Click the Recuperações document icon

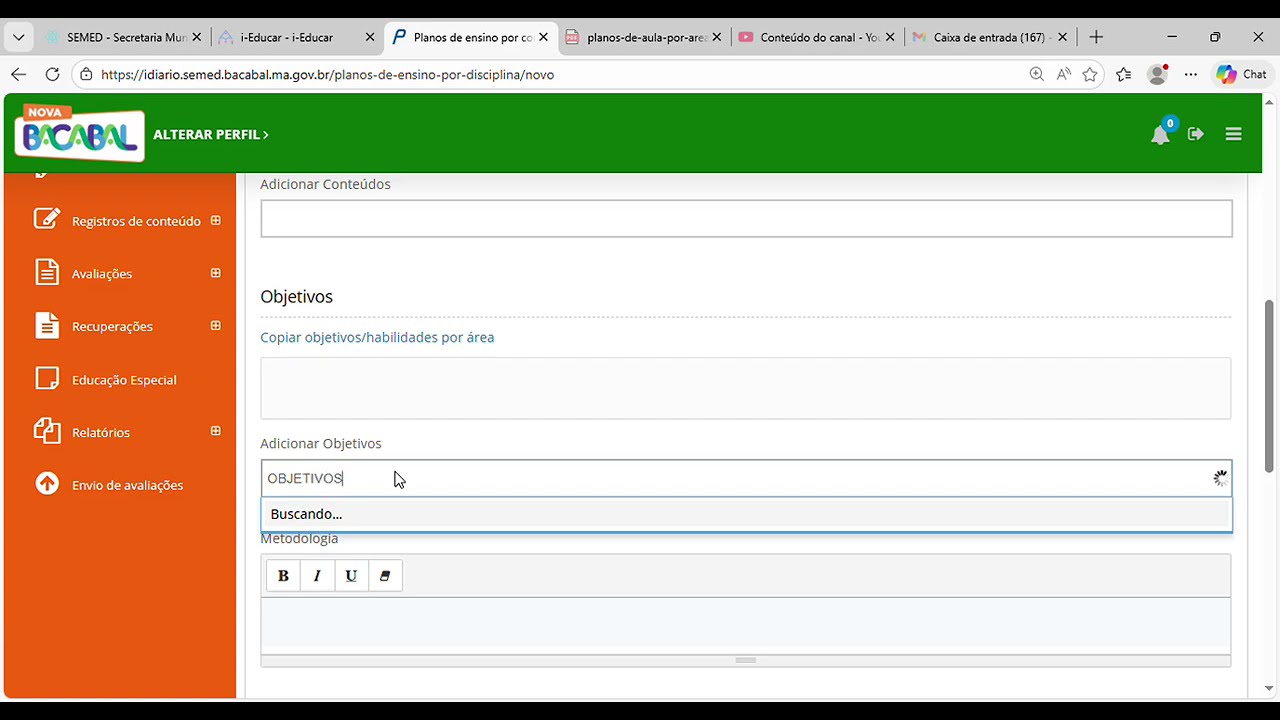[47, 325]
